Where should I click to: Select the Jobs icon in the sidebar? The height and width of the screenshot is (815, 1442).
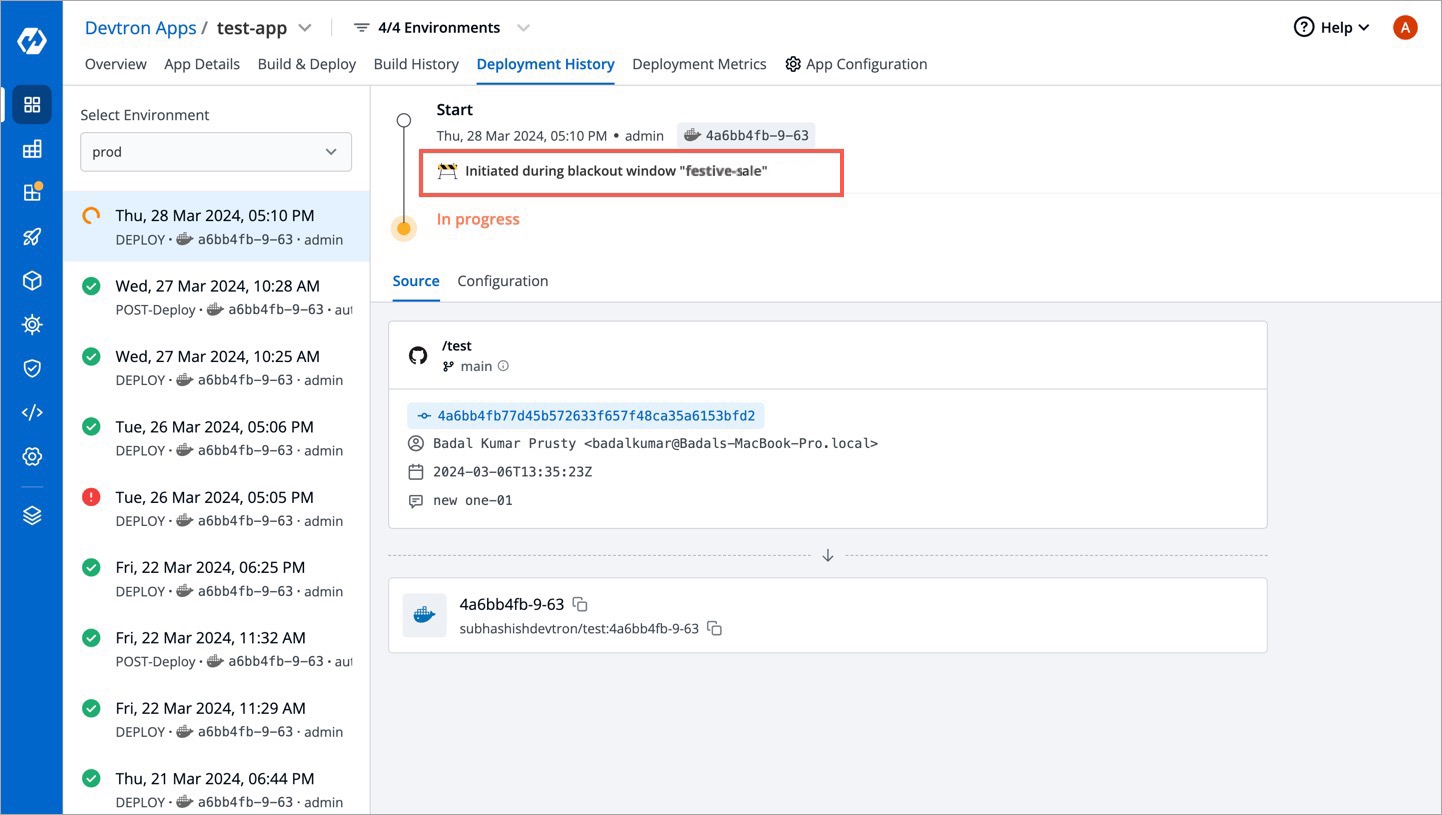32,148
